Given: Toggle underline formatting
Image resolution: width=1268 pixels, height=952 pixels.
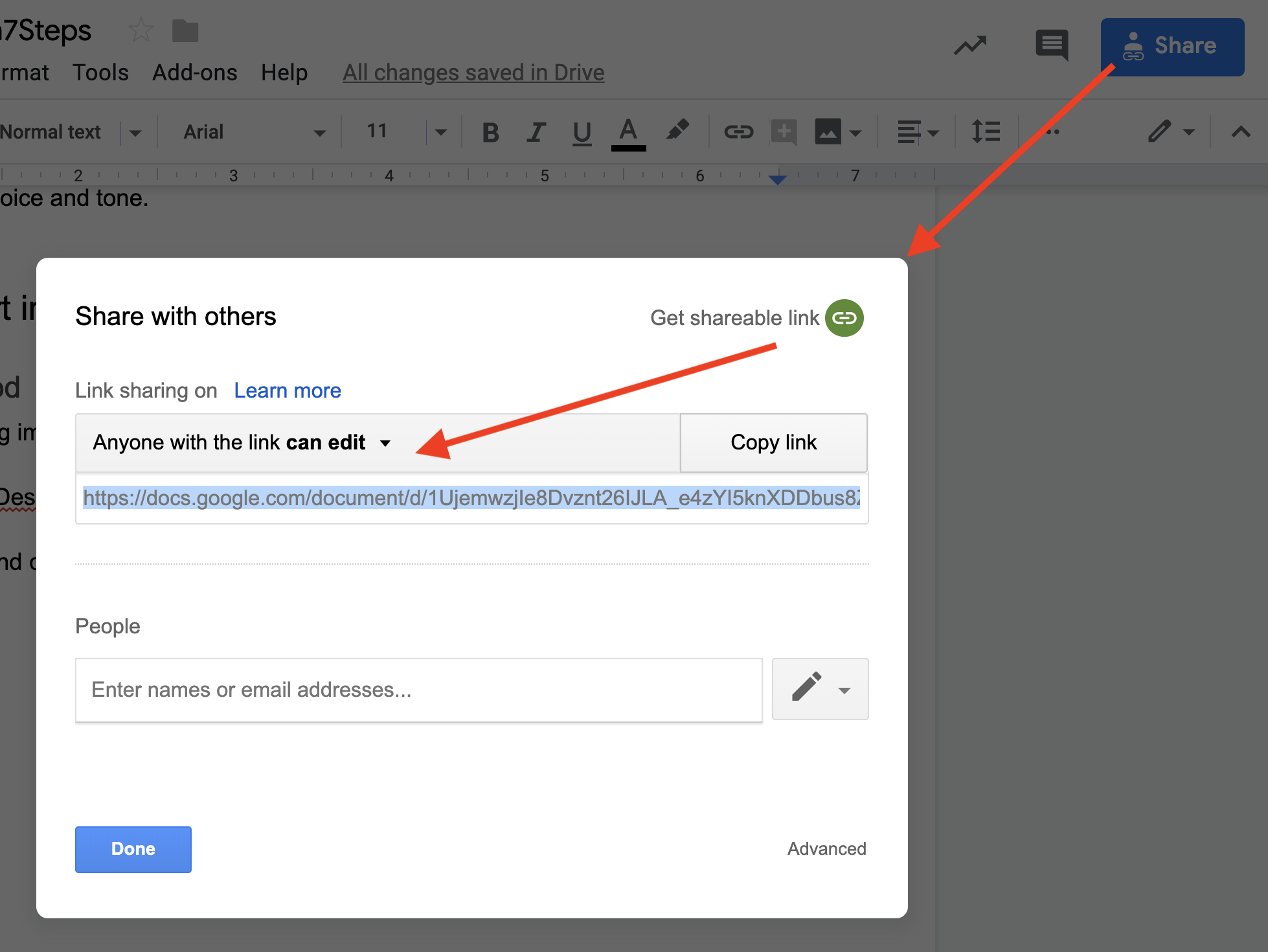Looking at the screenshot, I should [x=582, y=133].
